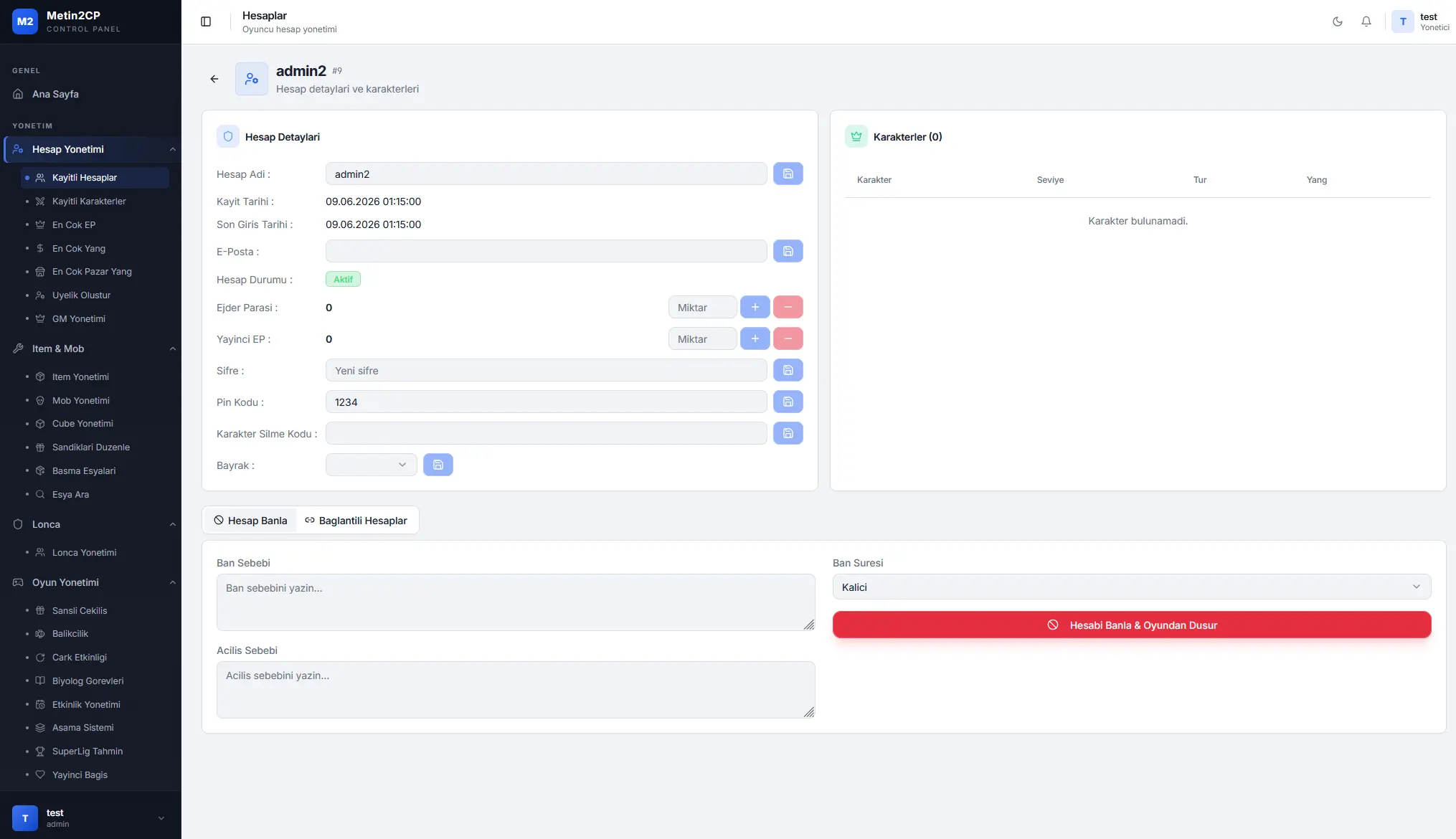Viewport: 1456px width, 839px height.
Task: Open En Cok EP ranking
Action: (x=95, y=224)
